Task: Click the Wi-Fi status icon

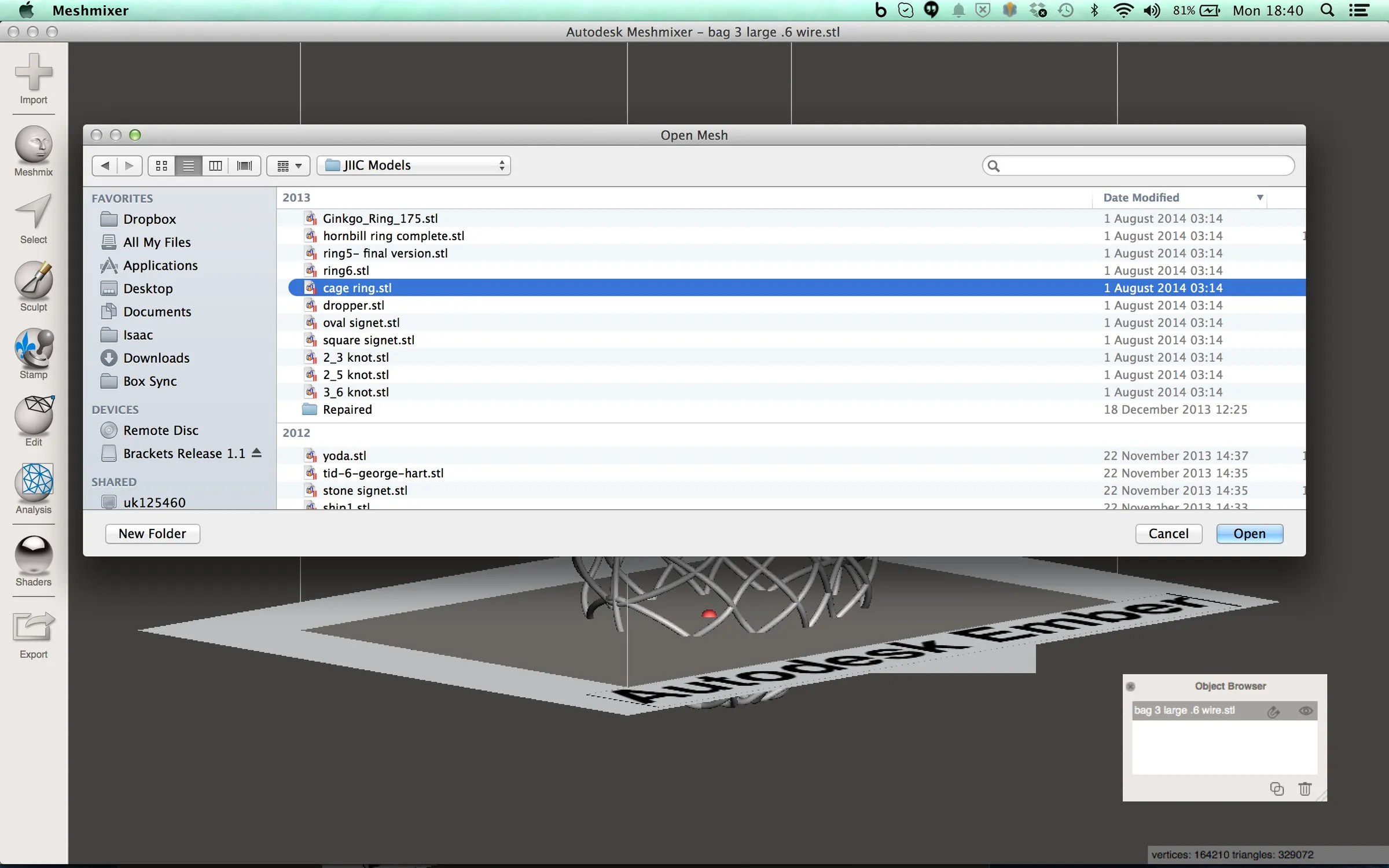Action: click(x=1123, y=10)
